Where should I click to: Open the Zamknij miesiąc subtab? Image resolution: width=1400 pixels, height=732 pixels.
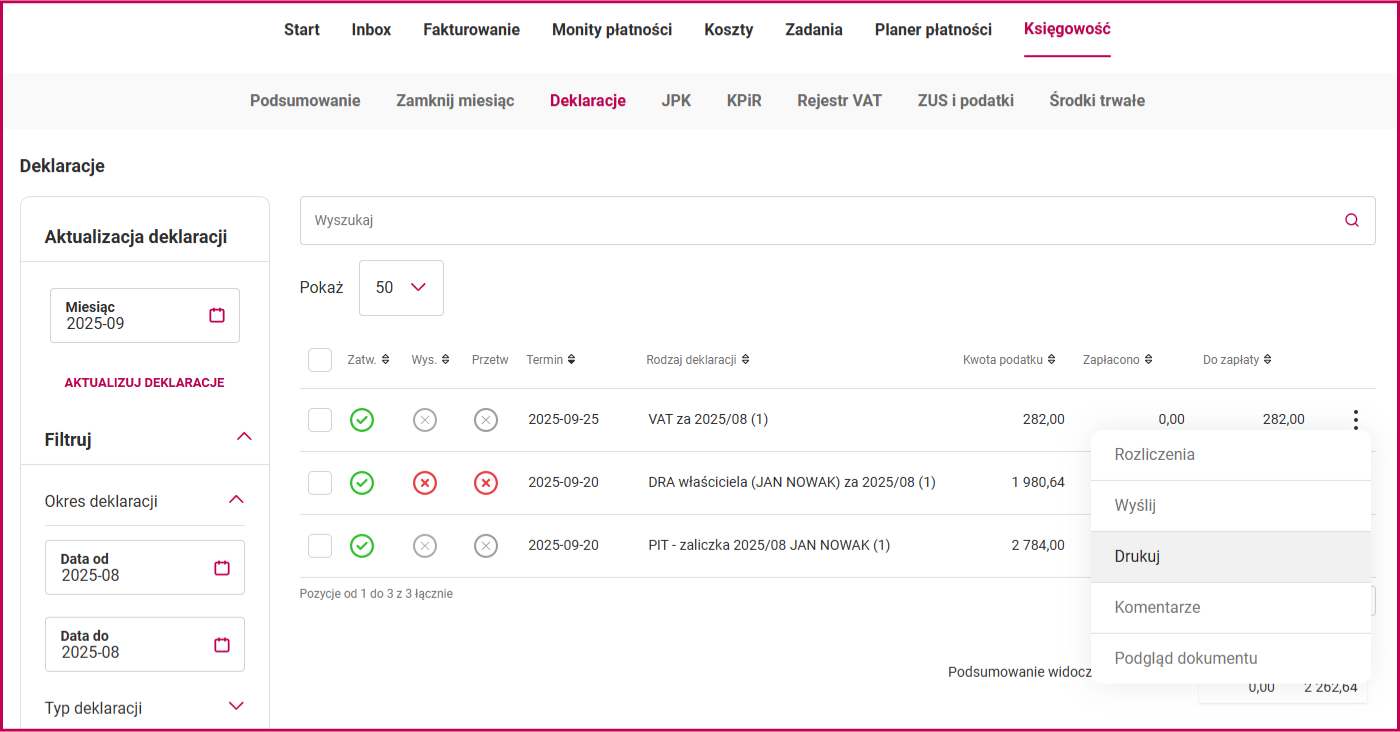(455, 101)
